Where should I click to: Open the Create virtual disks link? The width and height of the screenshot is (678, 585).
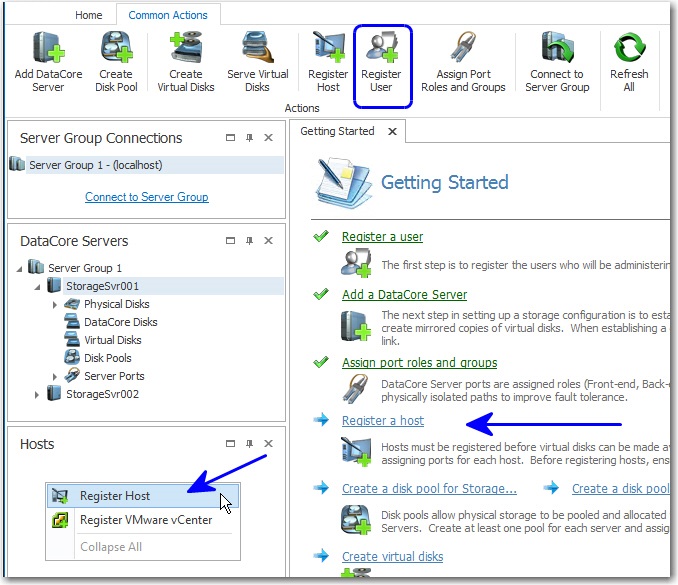(392, 556)
